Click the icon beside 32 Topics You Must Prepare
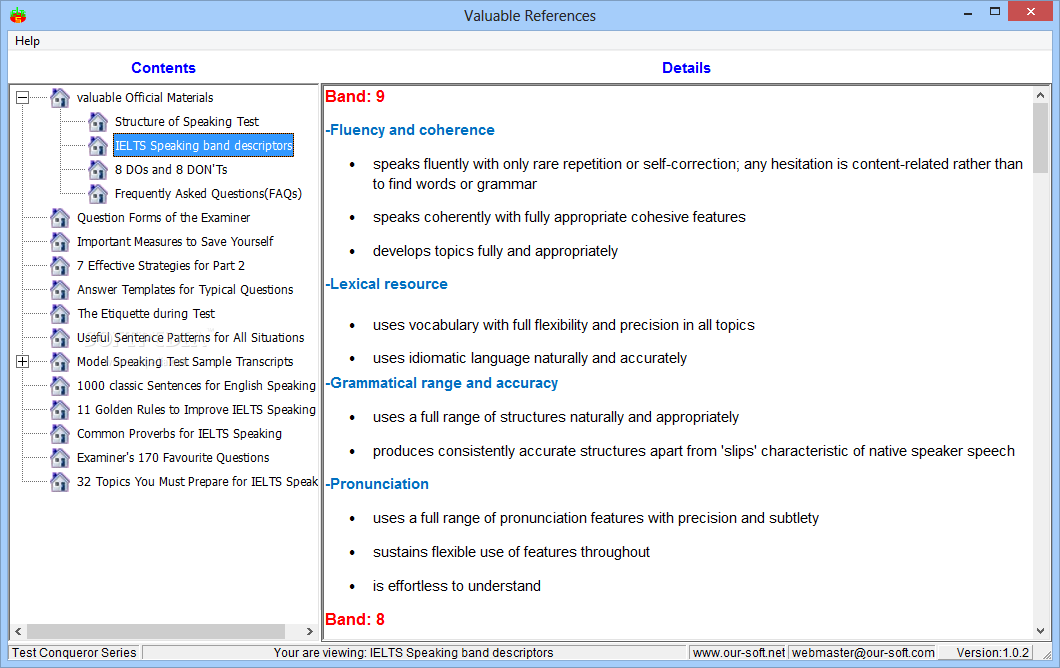The height and width of the screenshot is (668, 1060). click(x=60, y=482)
